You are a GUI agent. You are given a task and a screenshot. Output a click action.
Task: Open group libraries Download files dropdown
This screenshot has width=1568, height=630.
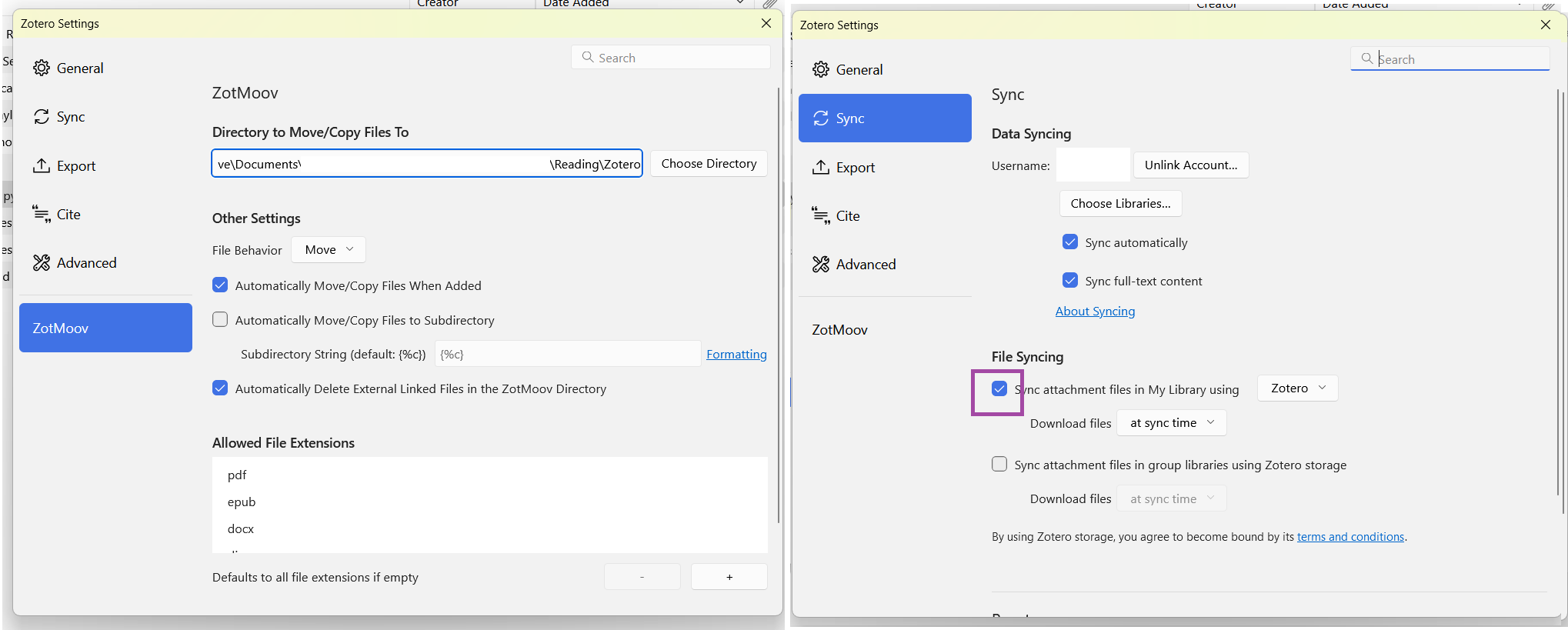1172,499
